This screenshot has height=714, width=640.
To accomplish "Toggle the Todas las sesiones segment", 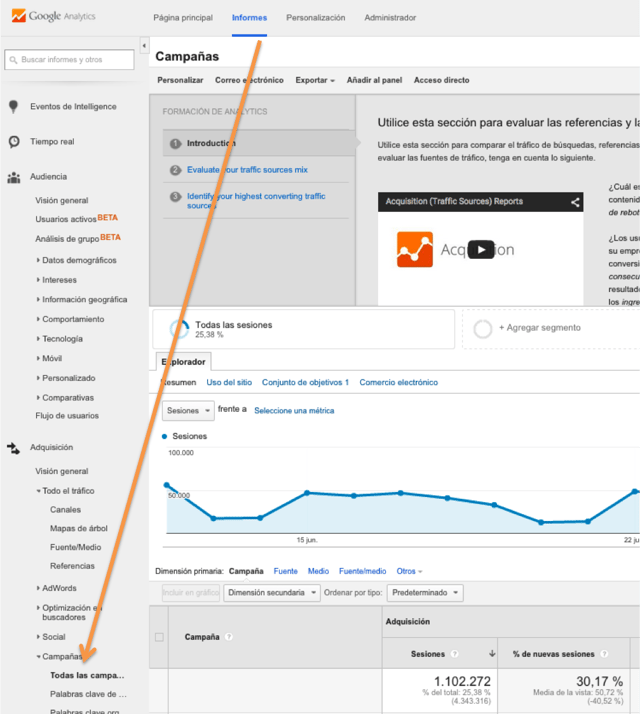I will coord(181,329).
